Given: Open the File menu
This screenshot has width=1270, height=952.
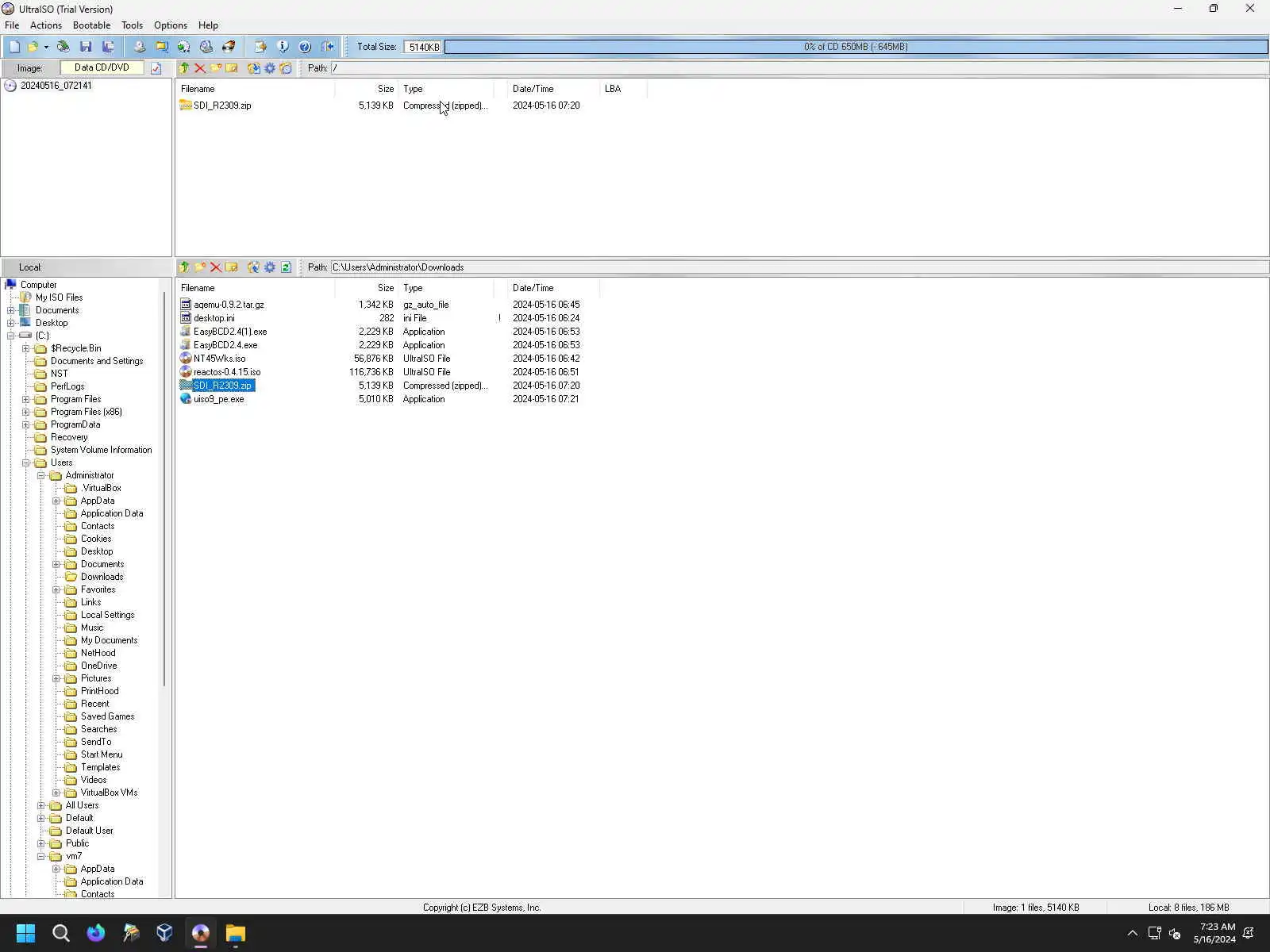Looking at the screenshot, I should pyautogui.click(x=12, y=25).
